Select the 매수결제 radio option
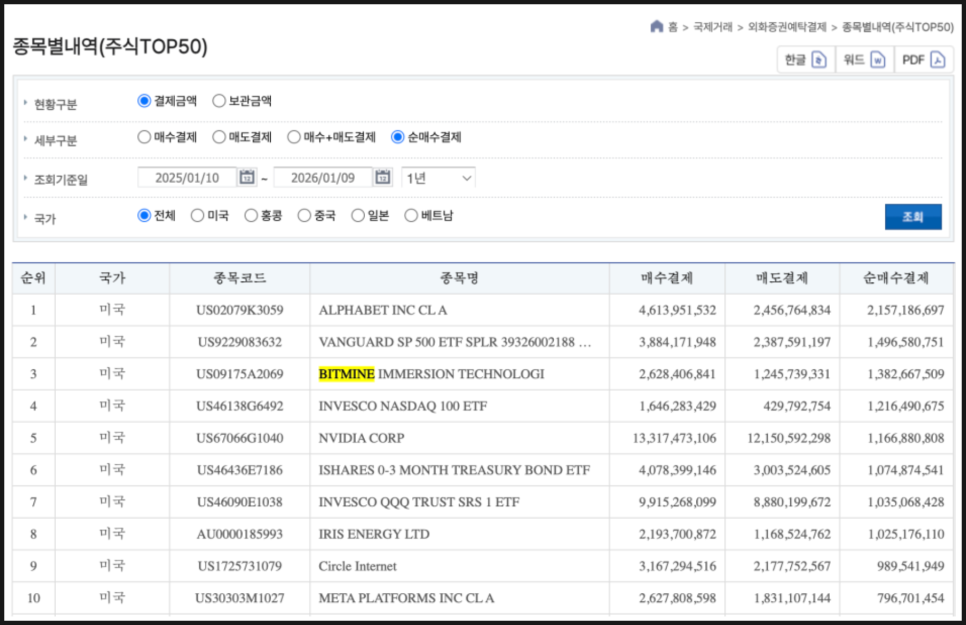Image resolution: width=966 pixels, height=625 pixels. tap(144, 137)
